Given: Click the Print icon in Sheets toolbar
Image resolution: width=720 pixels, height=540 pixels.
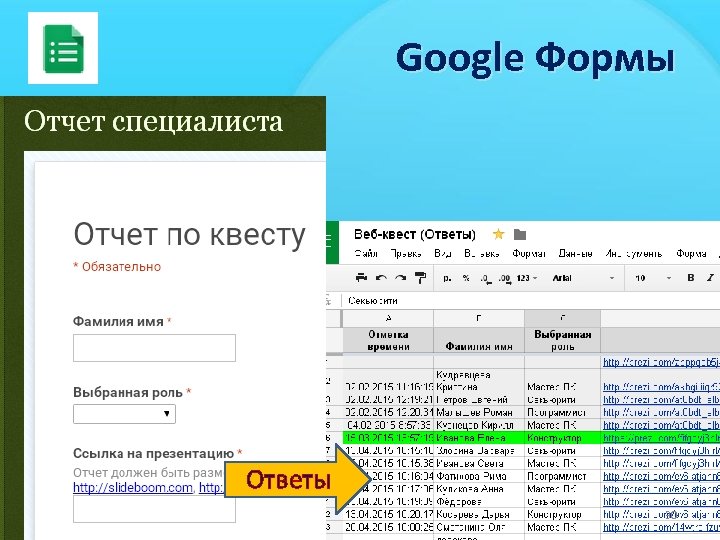Looking at the screenshot, I should 361,277.
